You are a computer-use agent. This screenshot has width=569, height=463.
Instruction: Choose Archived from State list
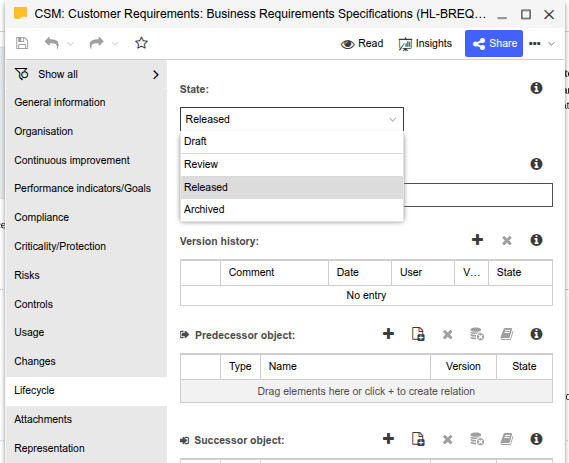pos(292,209)
